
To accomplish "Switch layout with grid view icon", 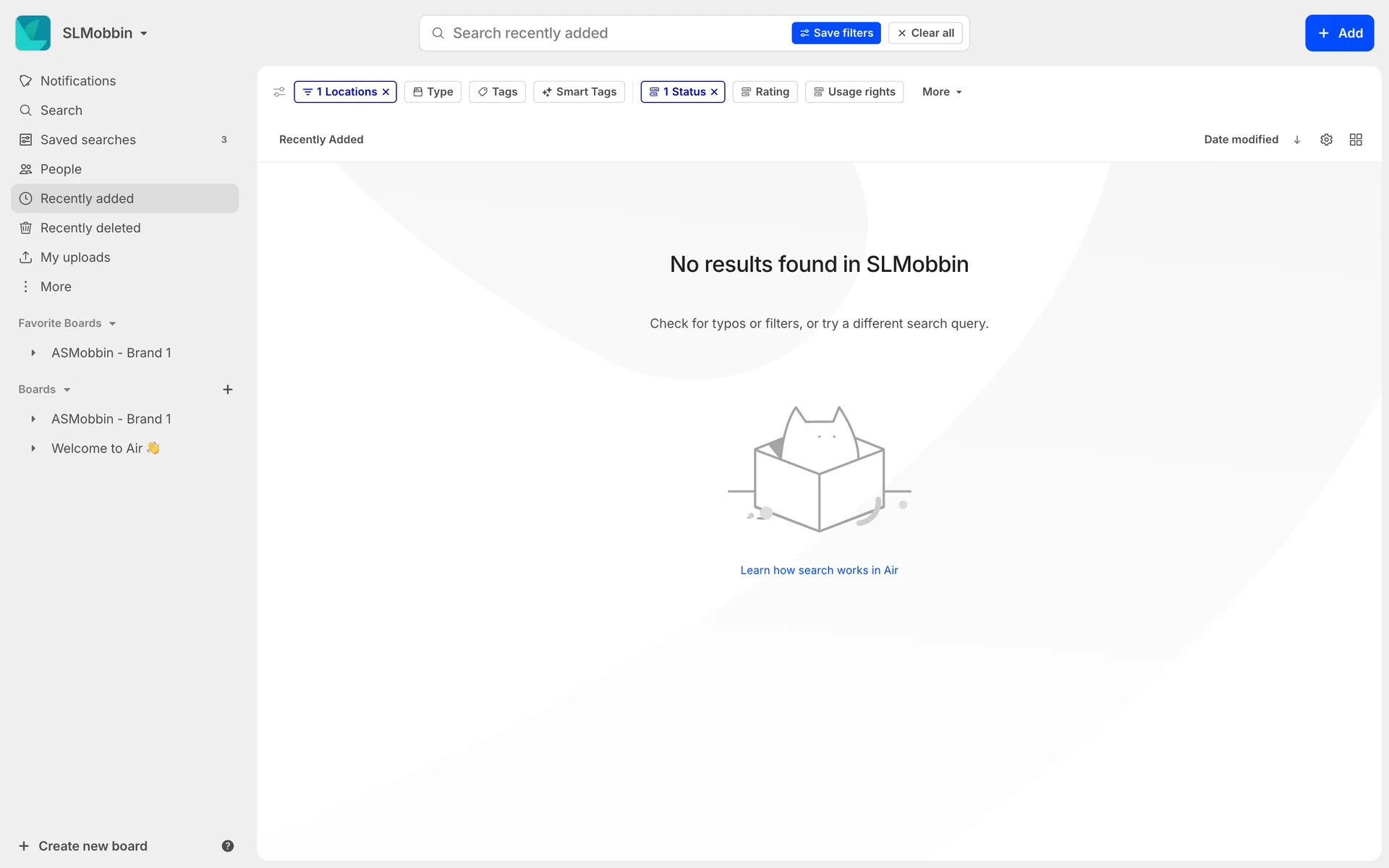I will pos(1356,140).
